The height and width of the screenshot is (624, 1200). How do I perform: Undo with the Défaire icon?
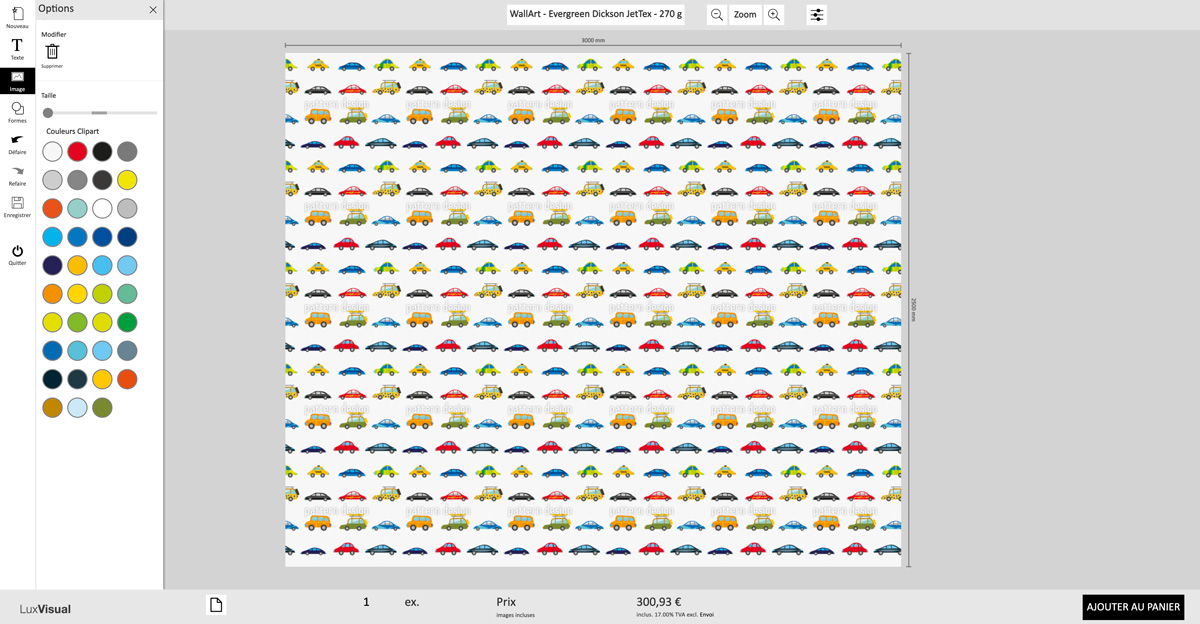click(17, 141)
